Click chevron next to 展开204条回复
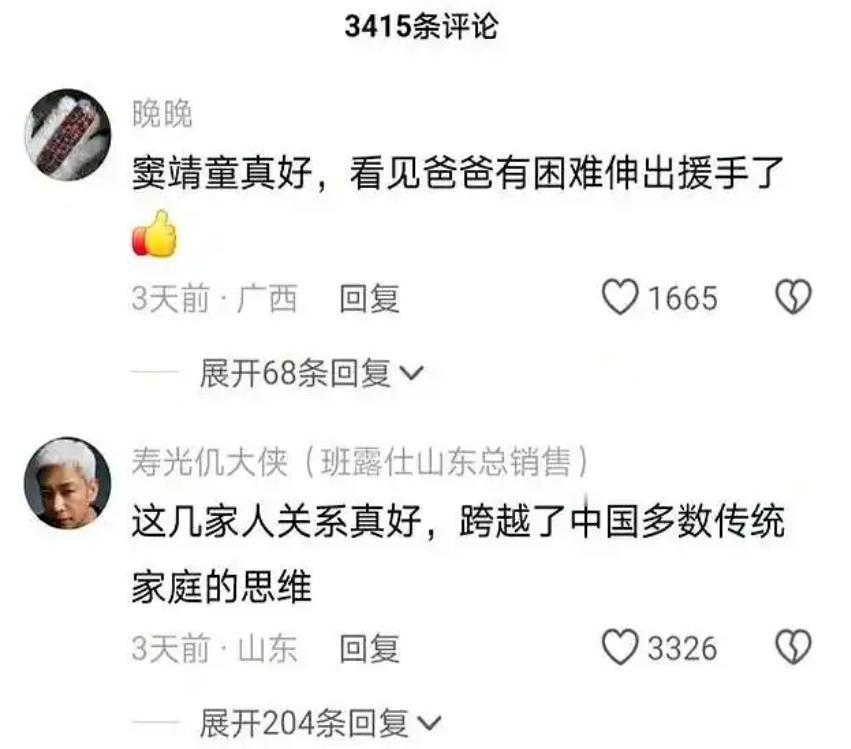The image size is (851, 749). (429, 723)
